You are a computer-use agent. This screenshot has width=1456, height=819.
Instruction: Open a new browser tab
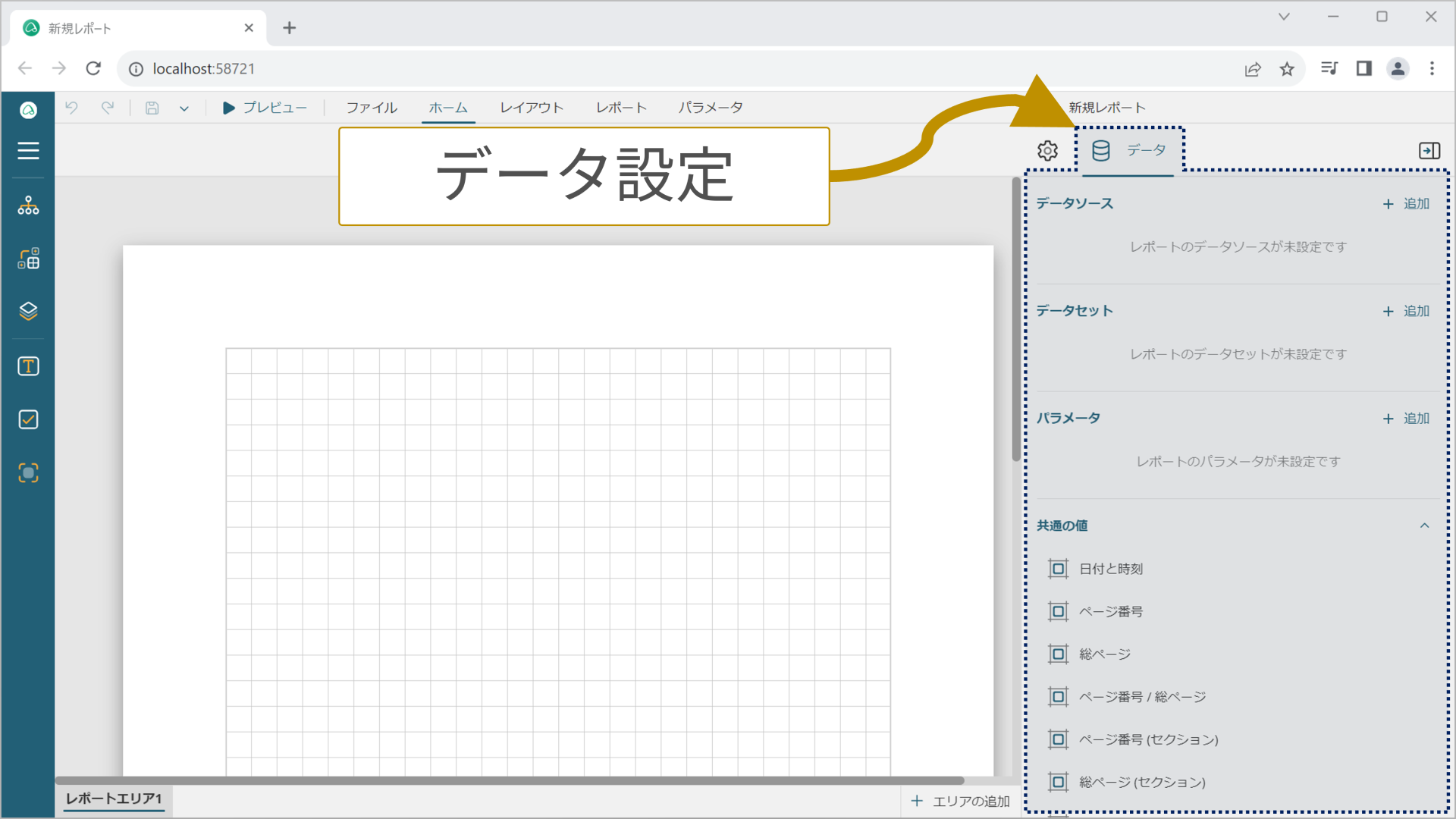coord(289,28)
